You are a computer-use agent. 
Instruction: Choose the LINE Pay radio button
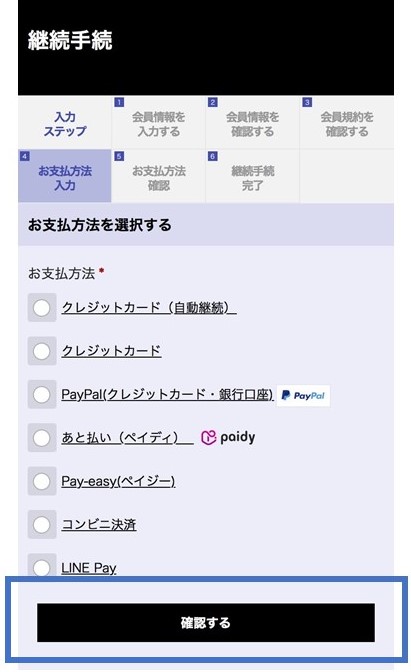coord(42,567)
